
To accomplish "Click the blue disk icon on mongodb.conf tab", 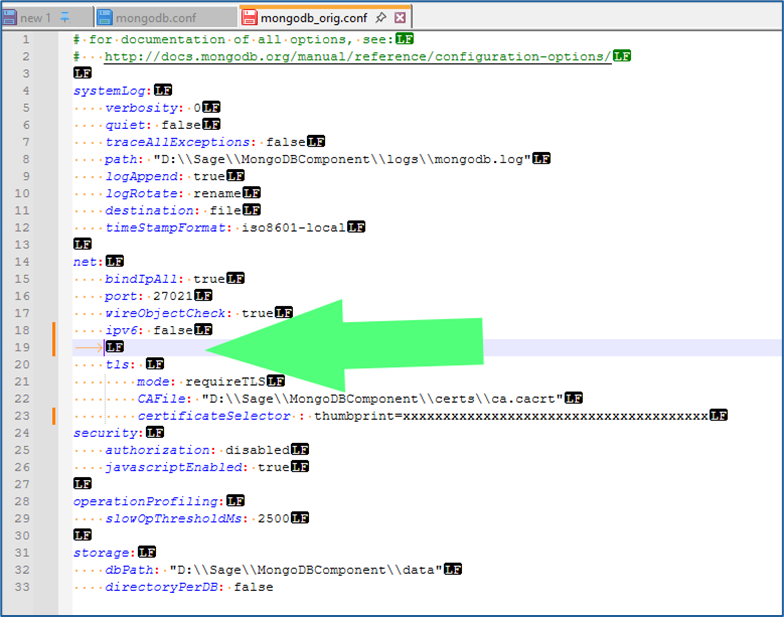I will tap(106, 17).
